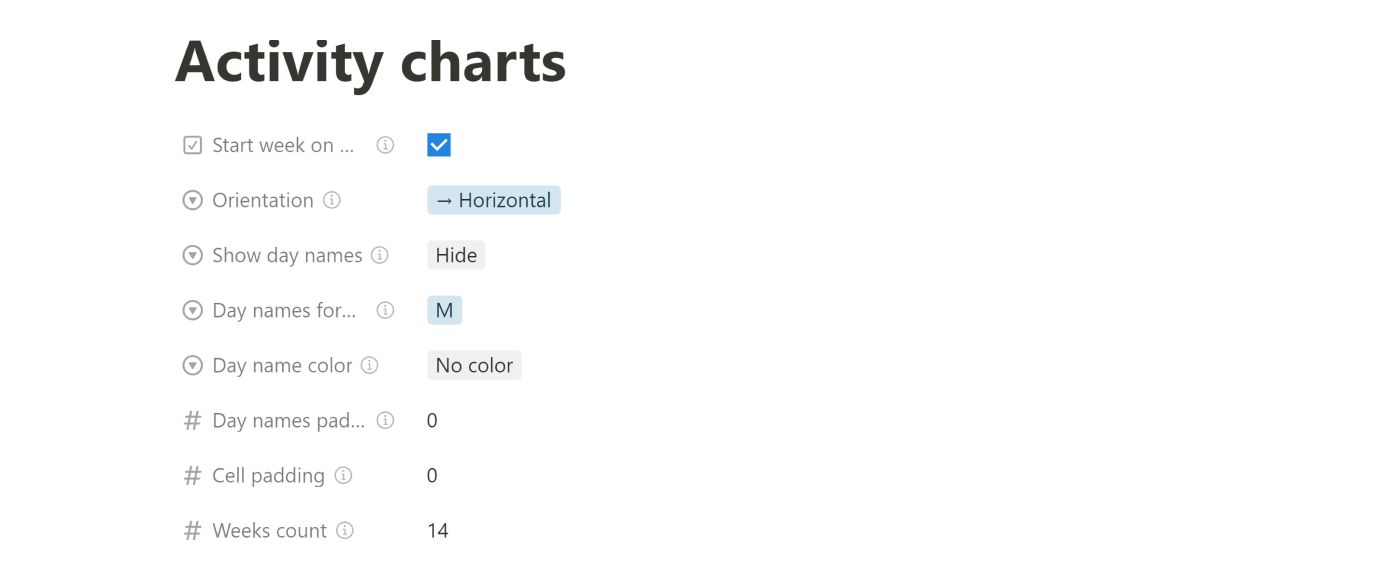Open the No color swatch selector
The height and width of the screenshot is (580, 1376).
coord(474,365)
